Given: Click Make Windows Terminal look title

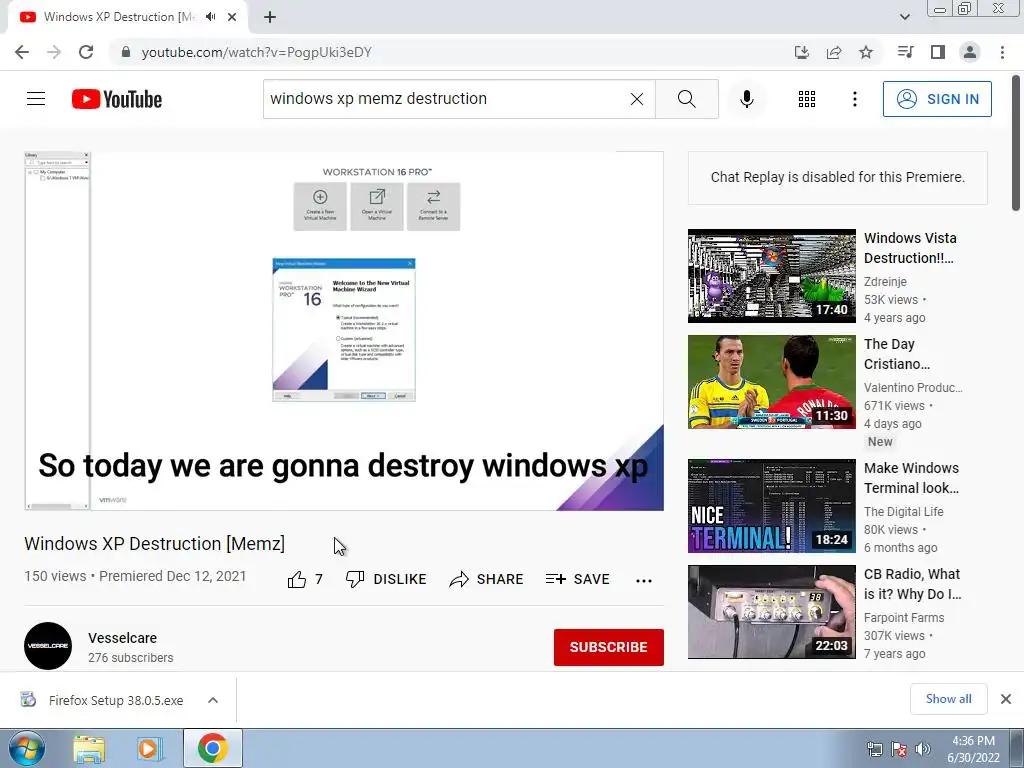Looking at the screenshot, I should tap(911, 478).
